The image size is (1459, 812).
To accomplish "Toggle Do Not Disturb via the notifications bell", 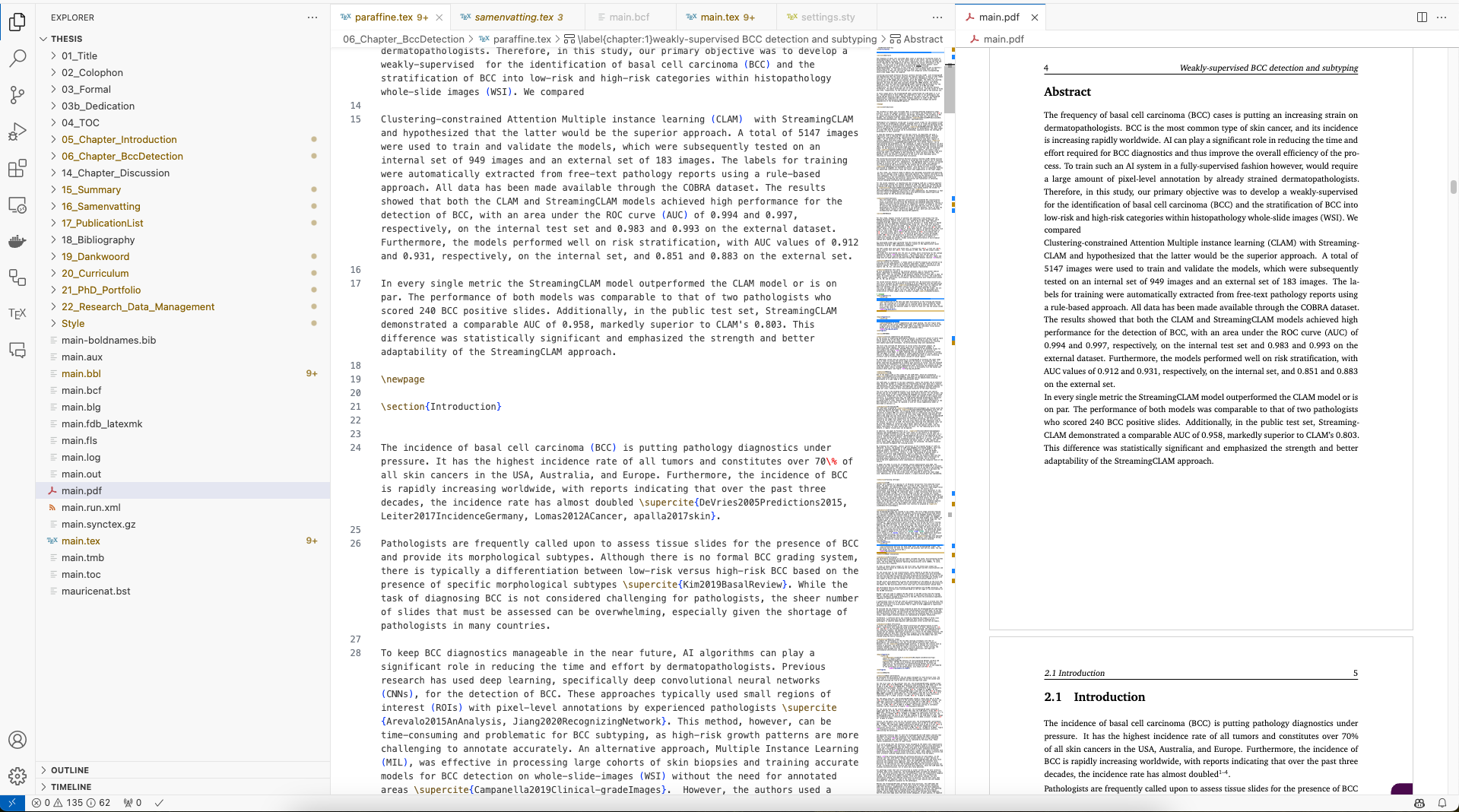I will [1443, 804].
